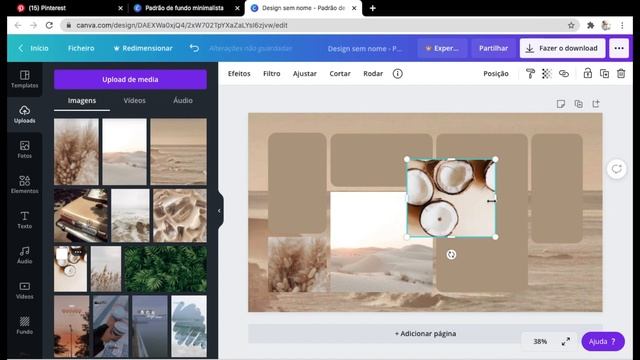Collapse the side panel arrow handle
The width and height of the screenshot is (640, 360).
pyautogui.click(x=220, y=211)
